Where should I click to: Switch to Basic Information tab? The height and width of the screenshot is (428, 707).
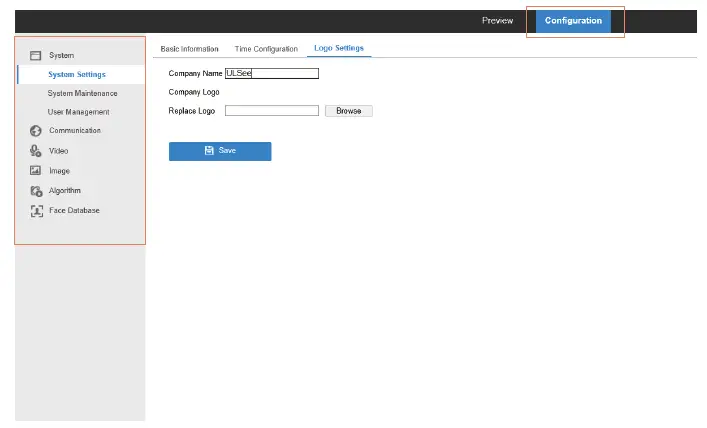(189, 49)
